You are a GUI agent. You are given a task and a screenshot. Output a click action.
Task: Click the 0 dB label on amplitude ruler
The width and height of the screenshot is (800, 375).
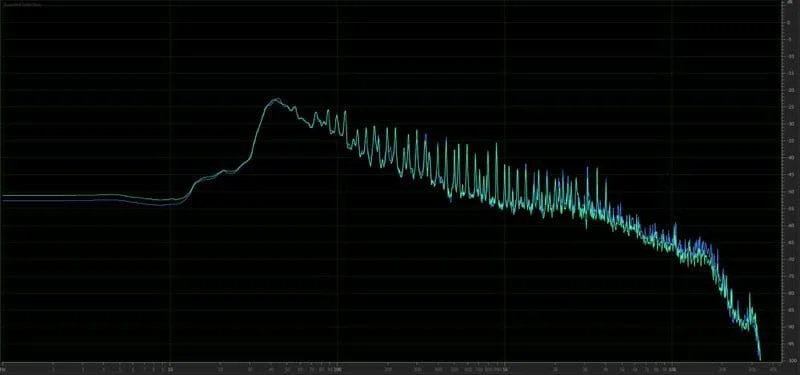point(789,23)
